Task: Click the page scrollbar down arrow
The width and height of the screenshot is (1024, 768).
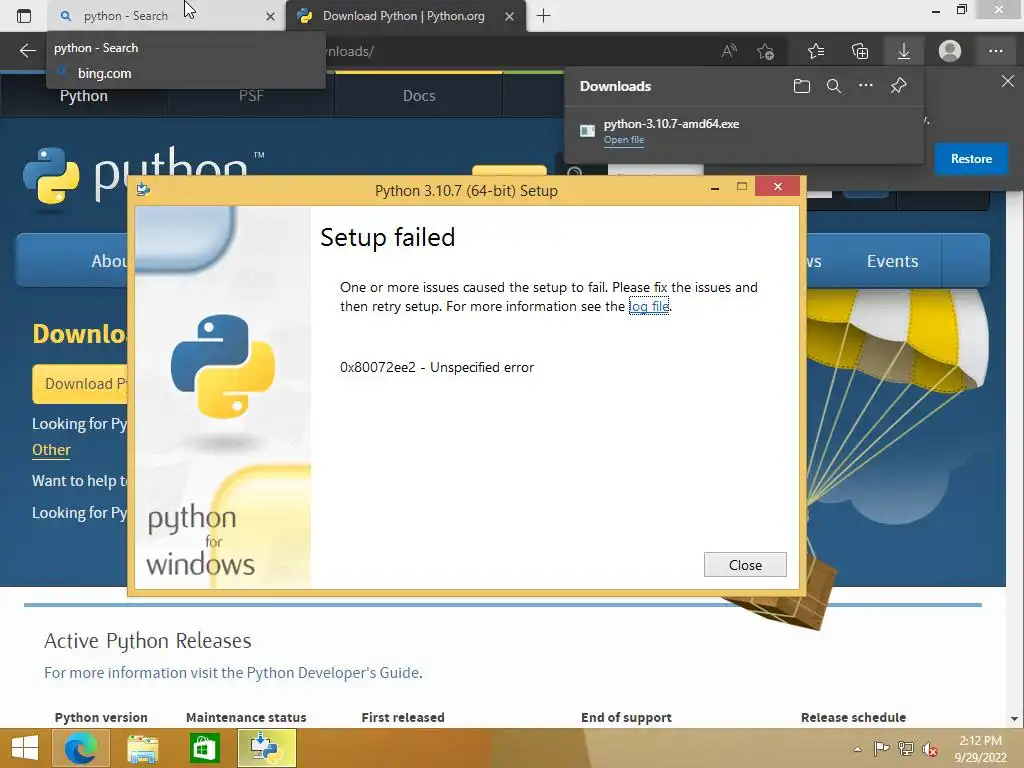Action: click(1015, 719)
